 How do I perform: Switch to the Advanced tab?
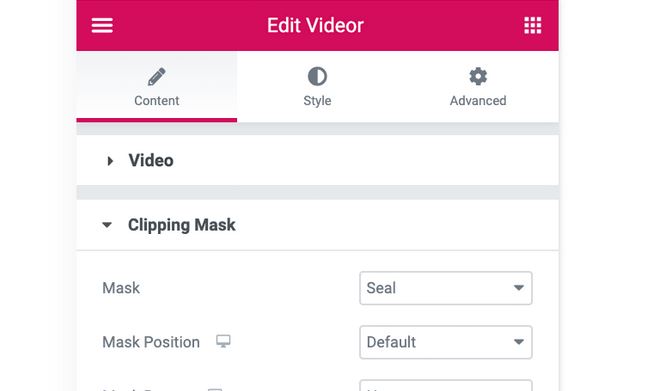(478, 87)
